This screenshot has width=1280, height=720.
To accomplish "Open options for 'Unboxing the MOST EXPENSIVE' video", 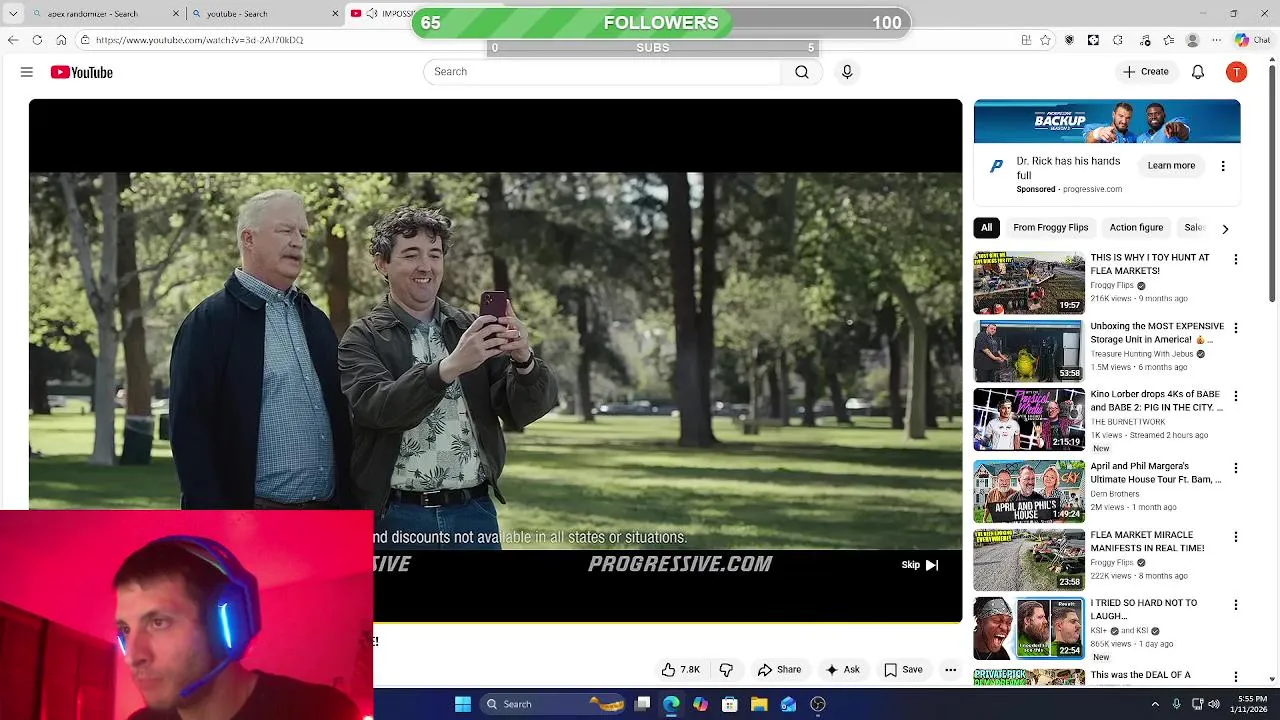I will (x=1235, y=328).
